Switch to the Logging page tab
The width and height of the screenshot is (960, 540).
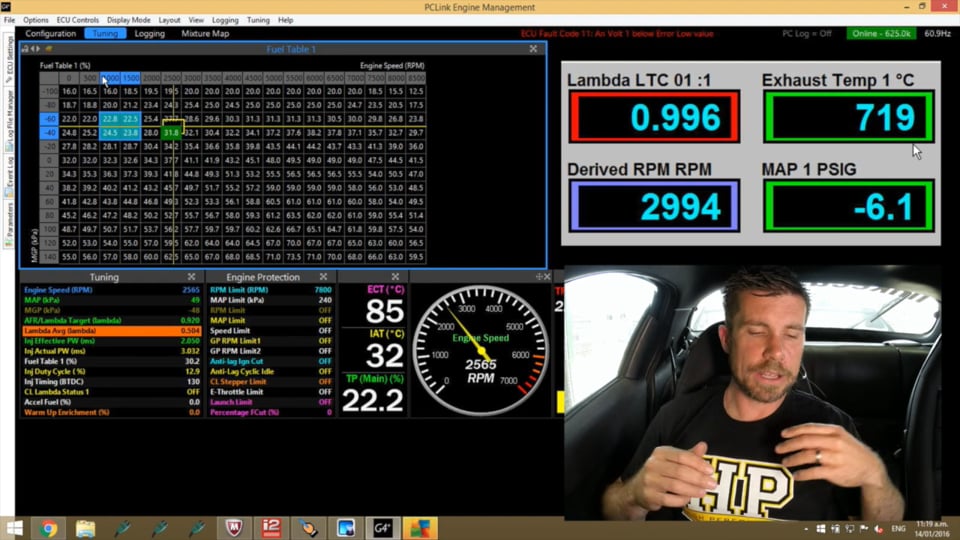[x=149, y=34]
